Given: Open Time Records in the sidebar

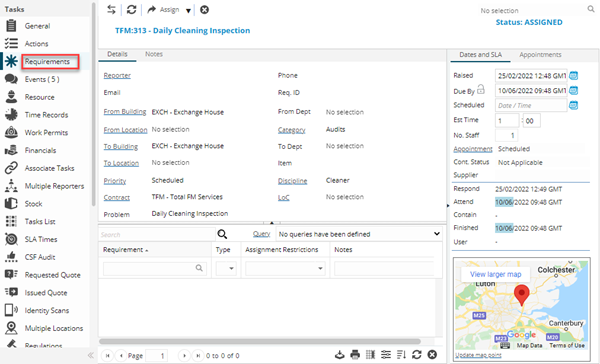Looking at the screenshot, I should coord(46,115).
